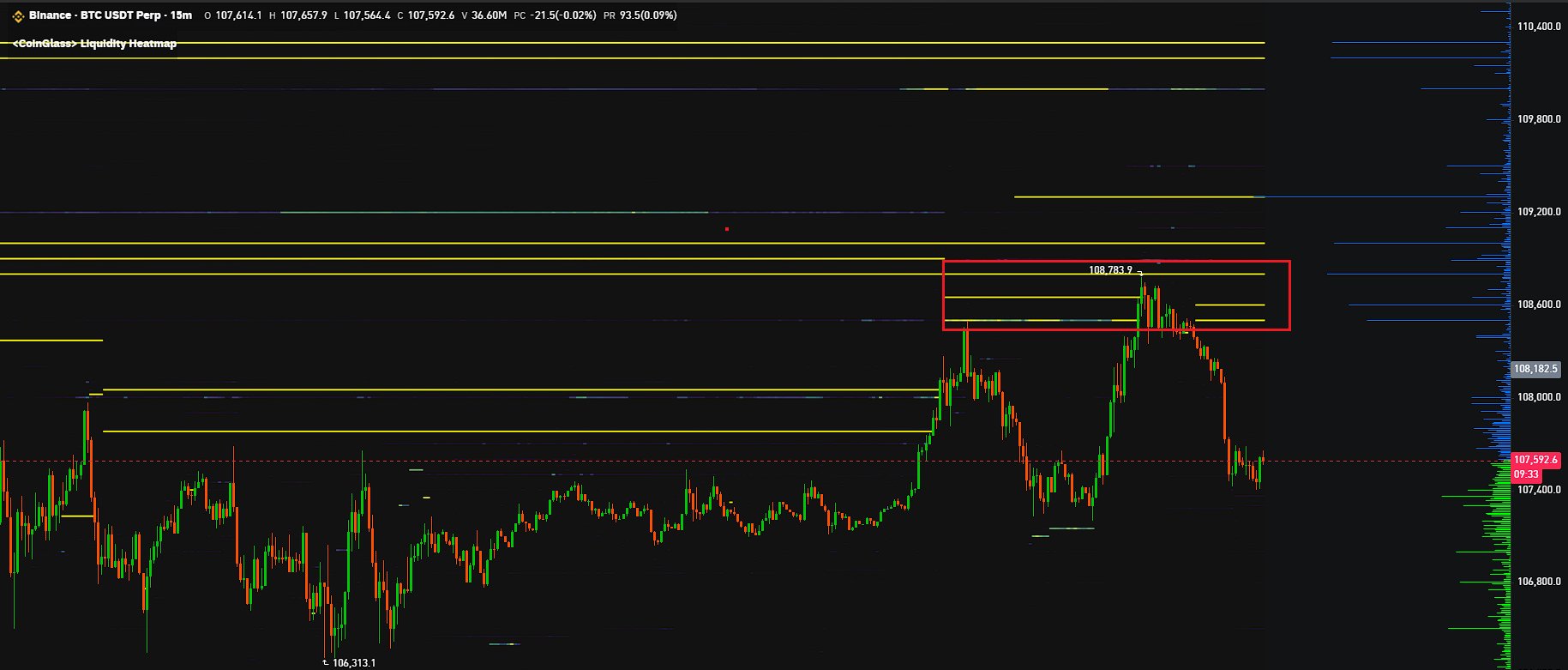Click the 108,000.0 price axis label
Viewport: 1568px width, 670px height.
(x=1539, y=397)
